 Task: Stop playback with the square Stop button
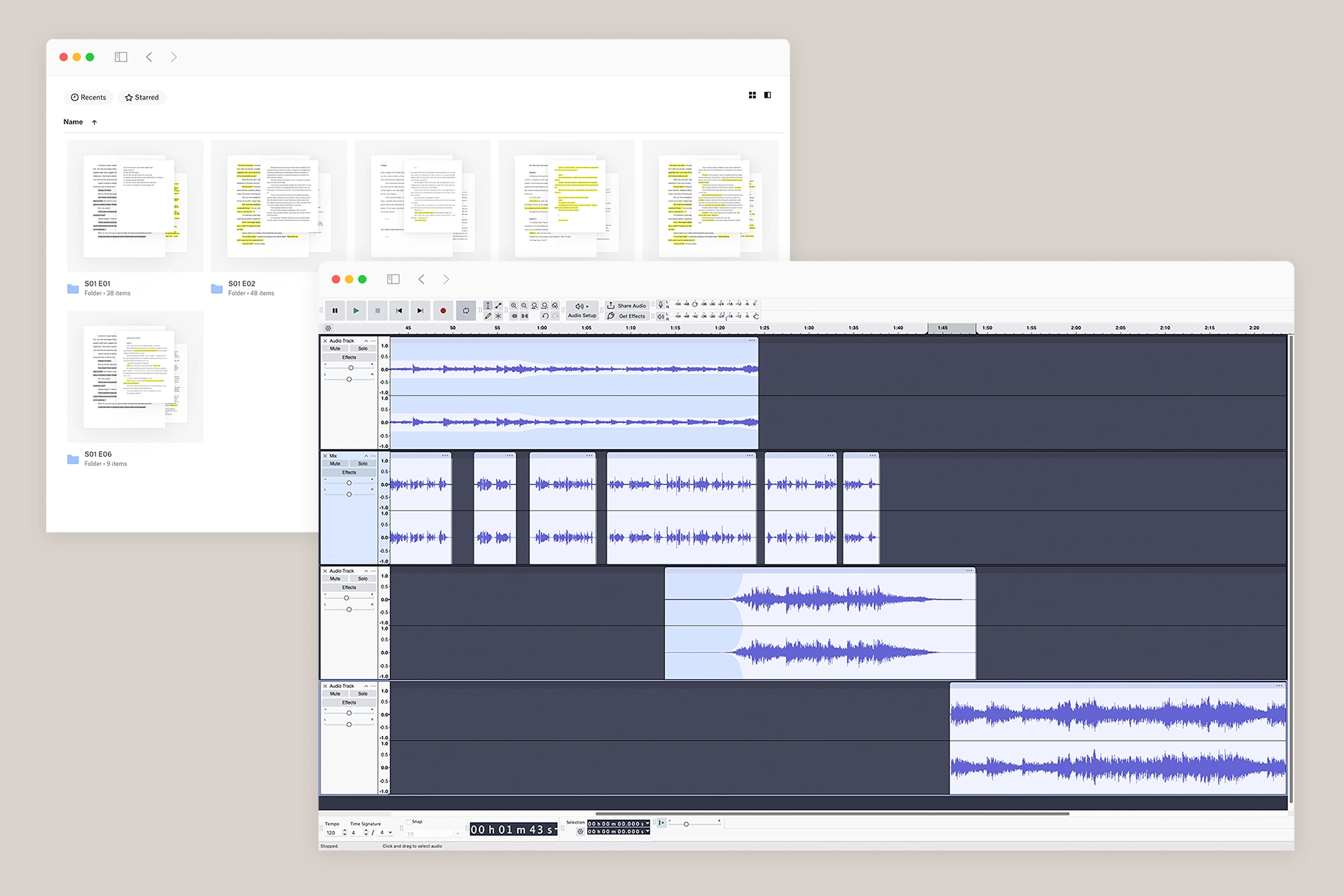click(378, 310)
